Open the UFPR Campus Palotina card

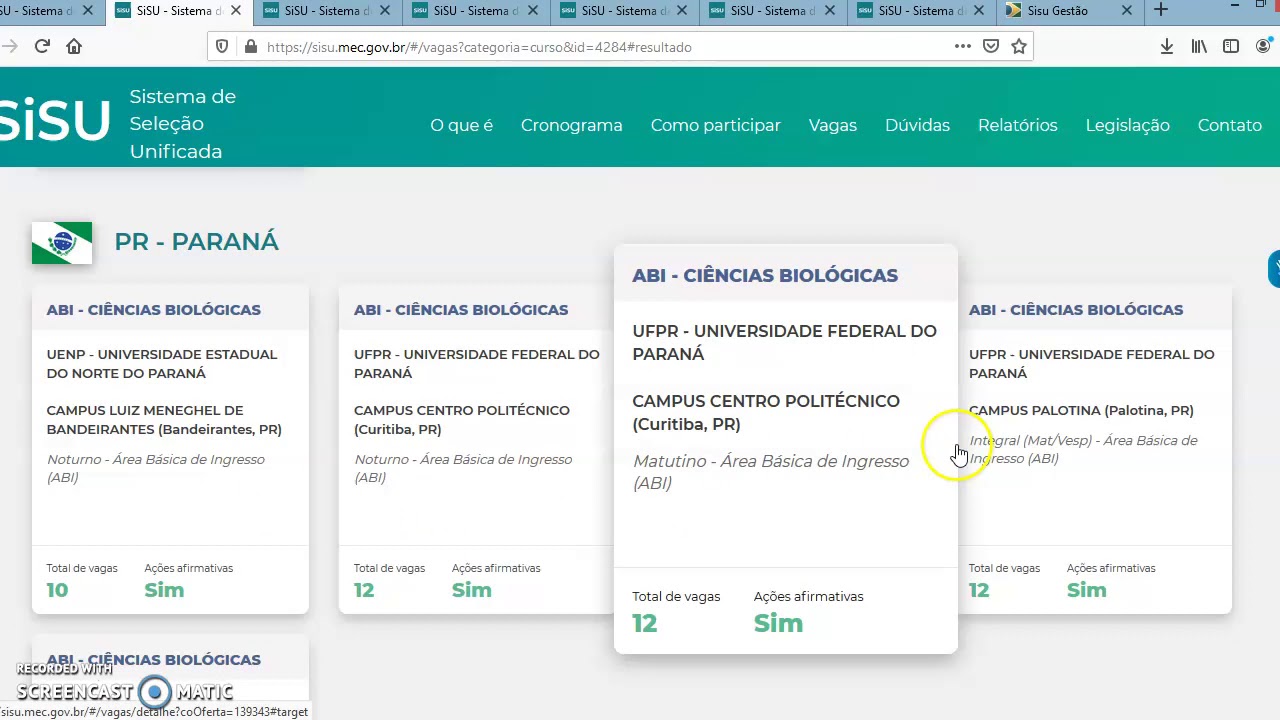coord(1094,450)
